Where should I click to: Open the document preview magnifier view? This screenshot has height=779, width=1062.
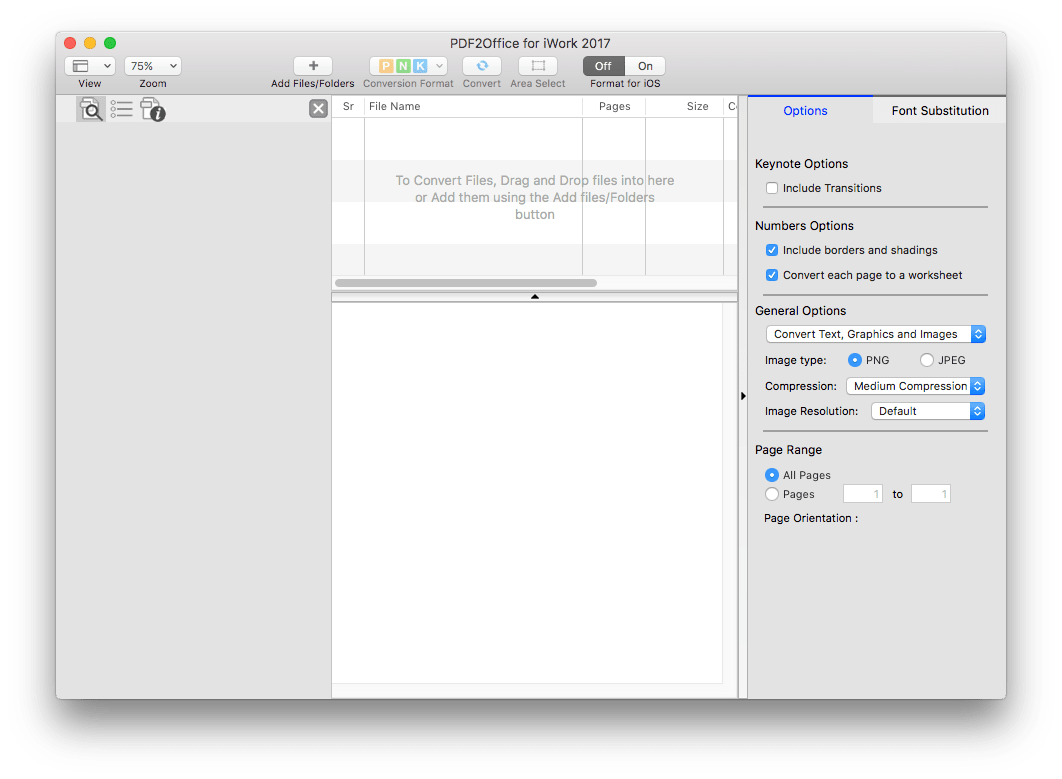point(90,109)
